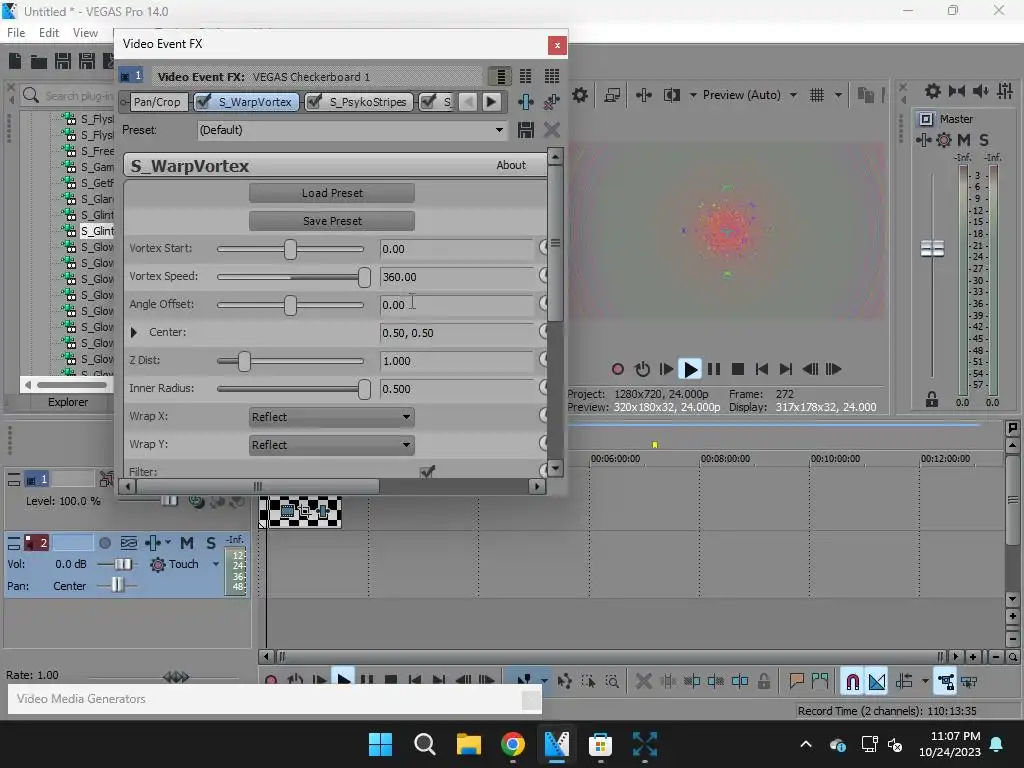Screen dimensions: 1024x768
Task: Pause preview playback
Action: [714, 370]
